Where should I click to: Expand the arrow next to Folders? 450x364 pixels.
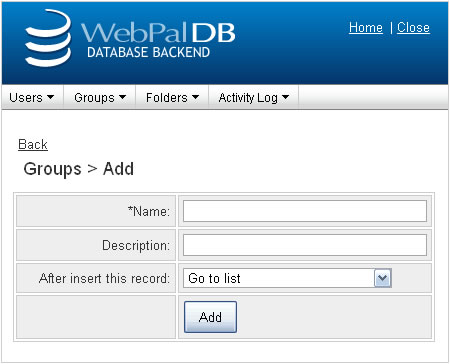(195, 97)
